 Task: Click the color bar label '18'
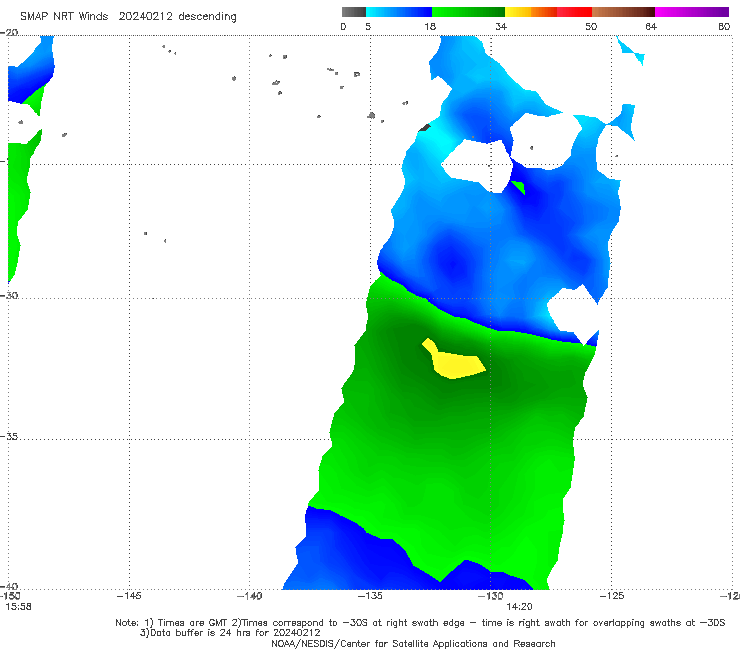[430, 26]
